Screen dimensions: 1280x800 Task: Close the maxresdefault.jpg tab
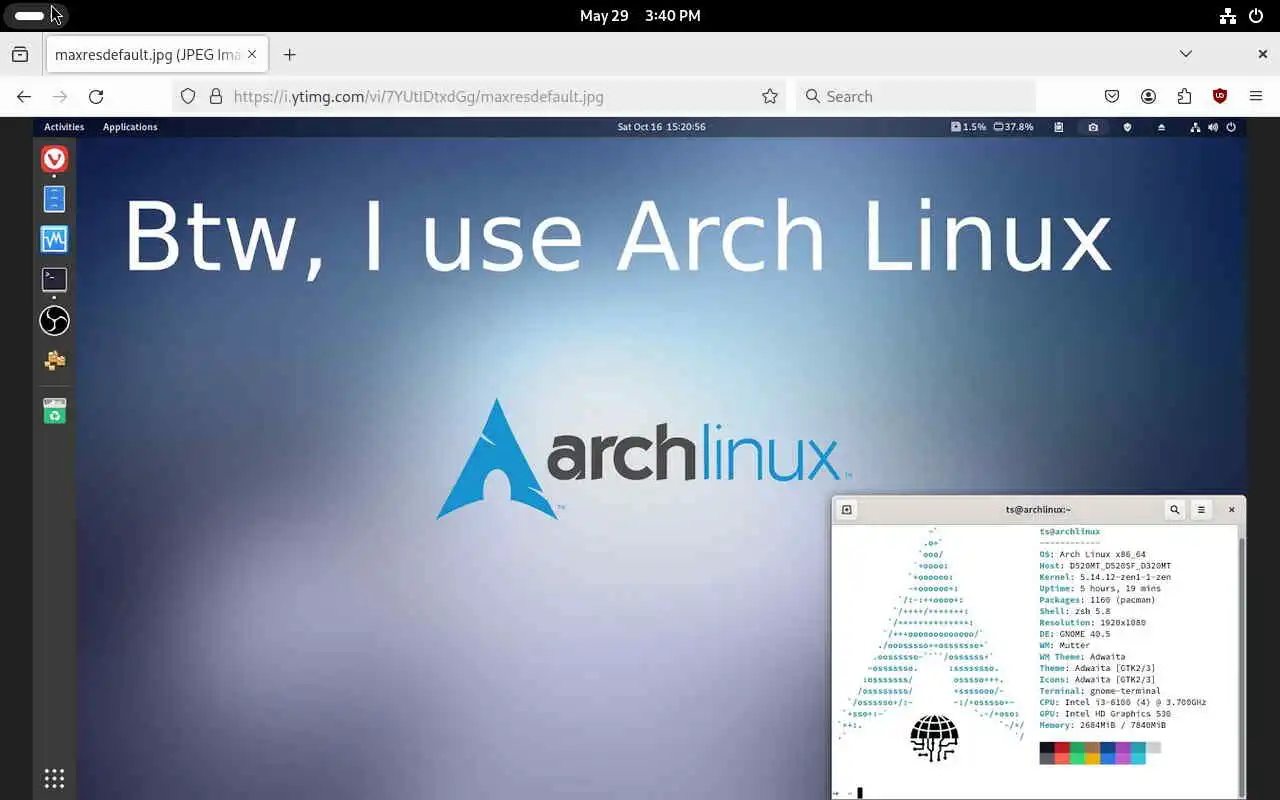click(x=252, y=54)
